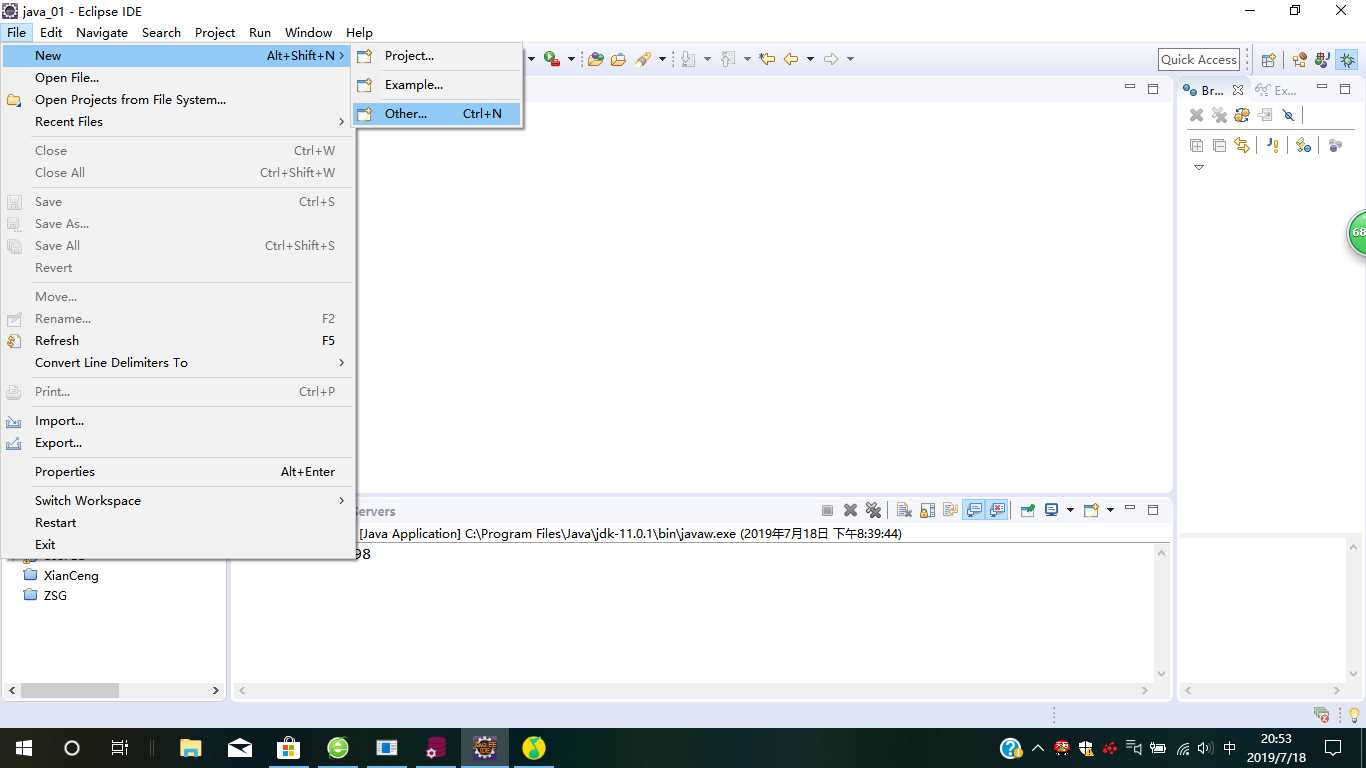Click Add Java Exception Breakpoint icon

(1273, 145)
